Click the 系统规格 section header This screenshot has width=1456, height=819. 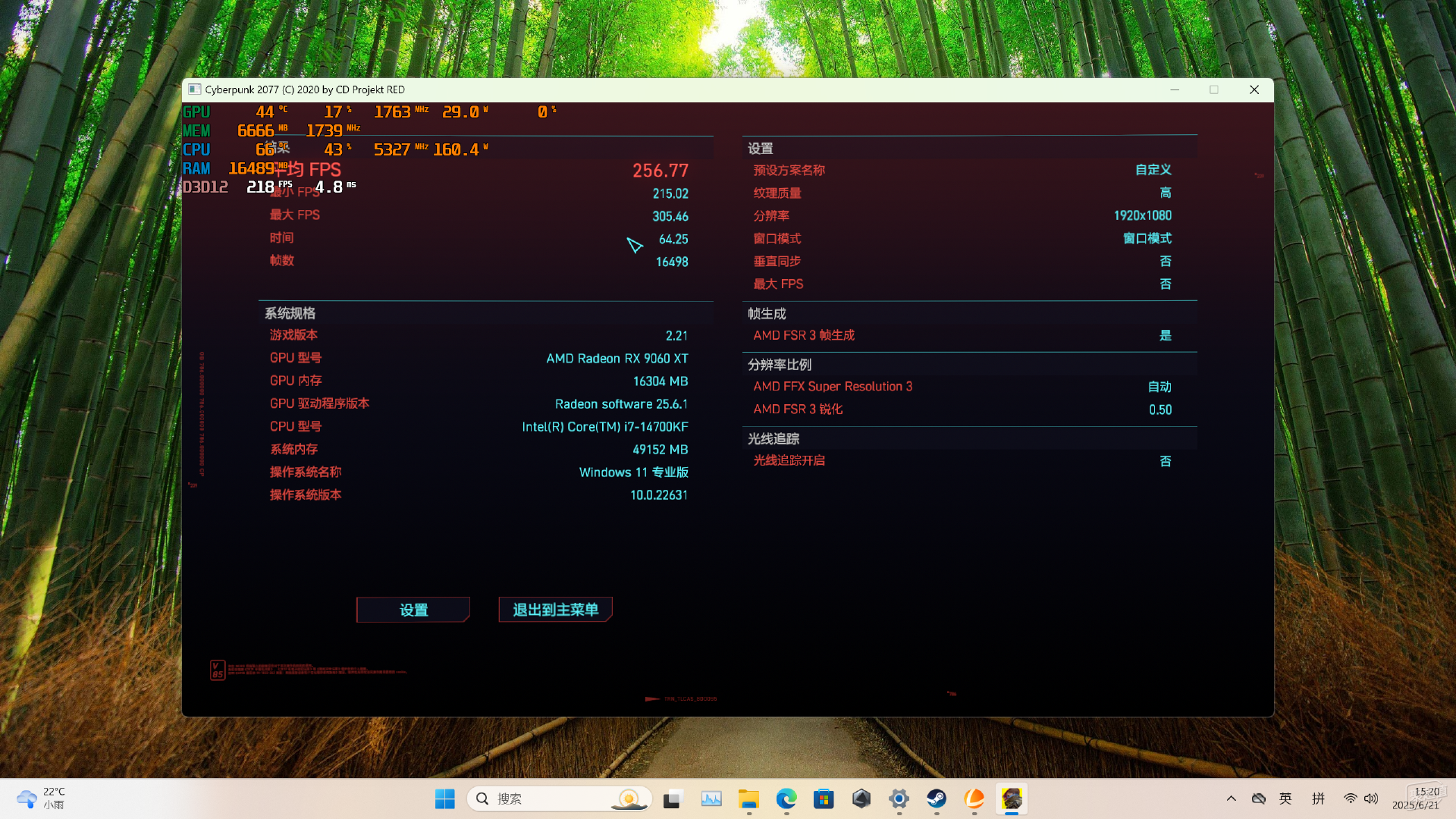click(290, 313)
